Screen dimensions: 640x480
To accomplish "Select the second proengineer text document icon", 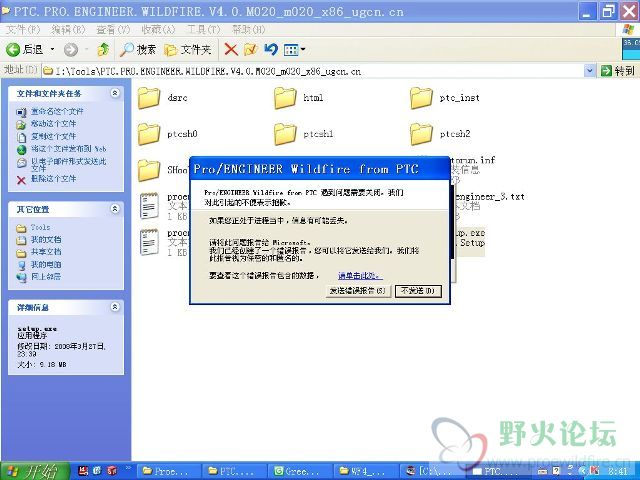I will (x=149, y=242).
